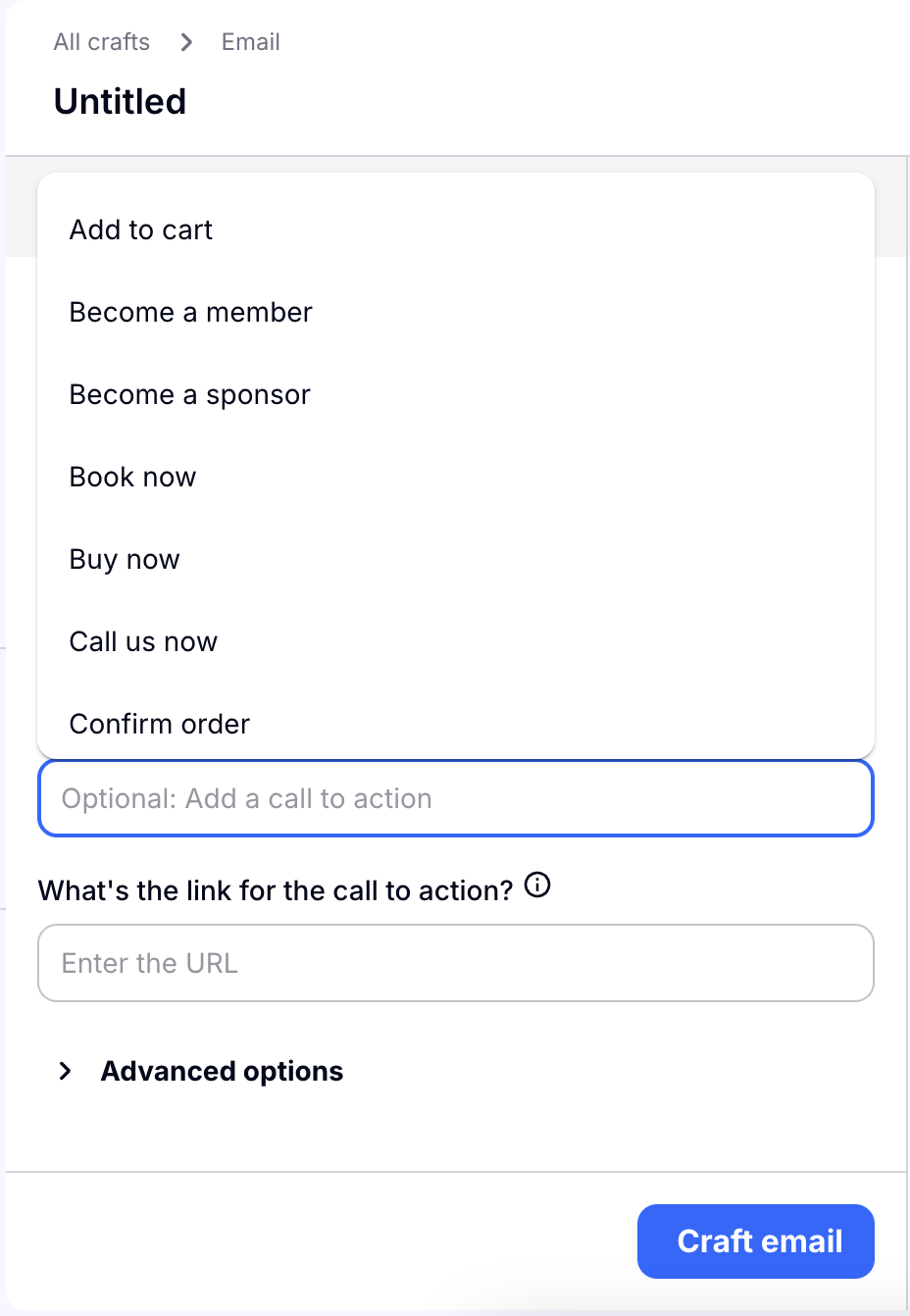The height and width of the screenshot is (1316, 910).
Task: Select Book now call to action
Action: (x=132, y=477)
